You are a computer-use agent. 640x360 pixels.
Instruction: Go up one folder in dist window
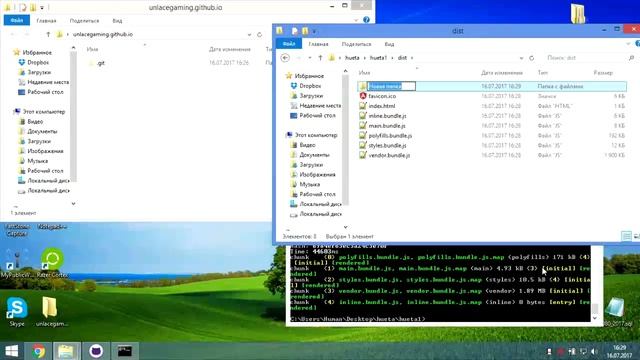point(320,58)
